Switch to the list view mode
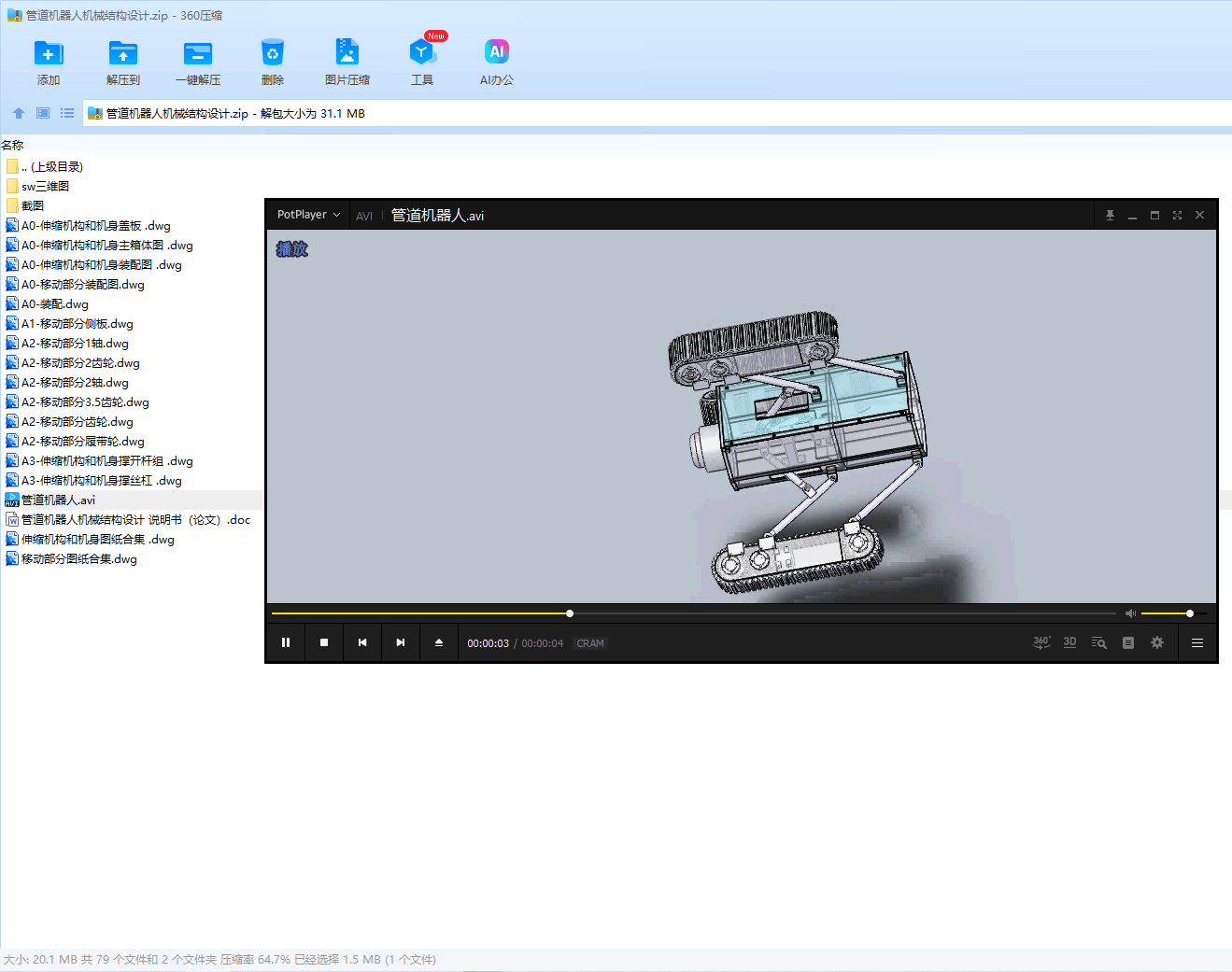The width and height of the screenshot is (1232, 972). 67,113
